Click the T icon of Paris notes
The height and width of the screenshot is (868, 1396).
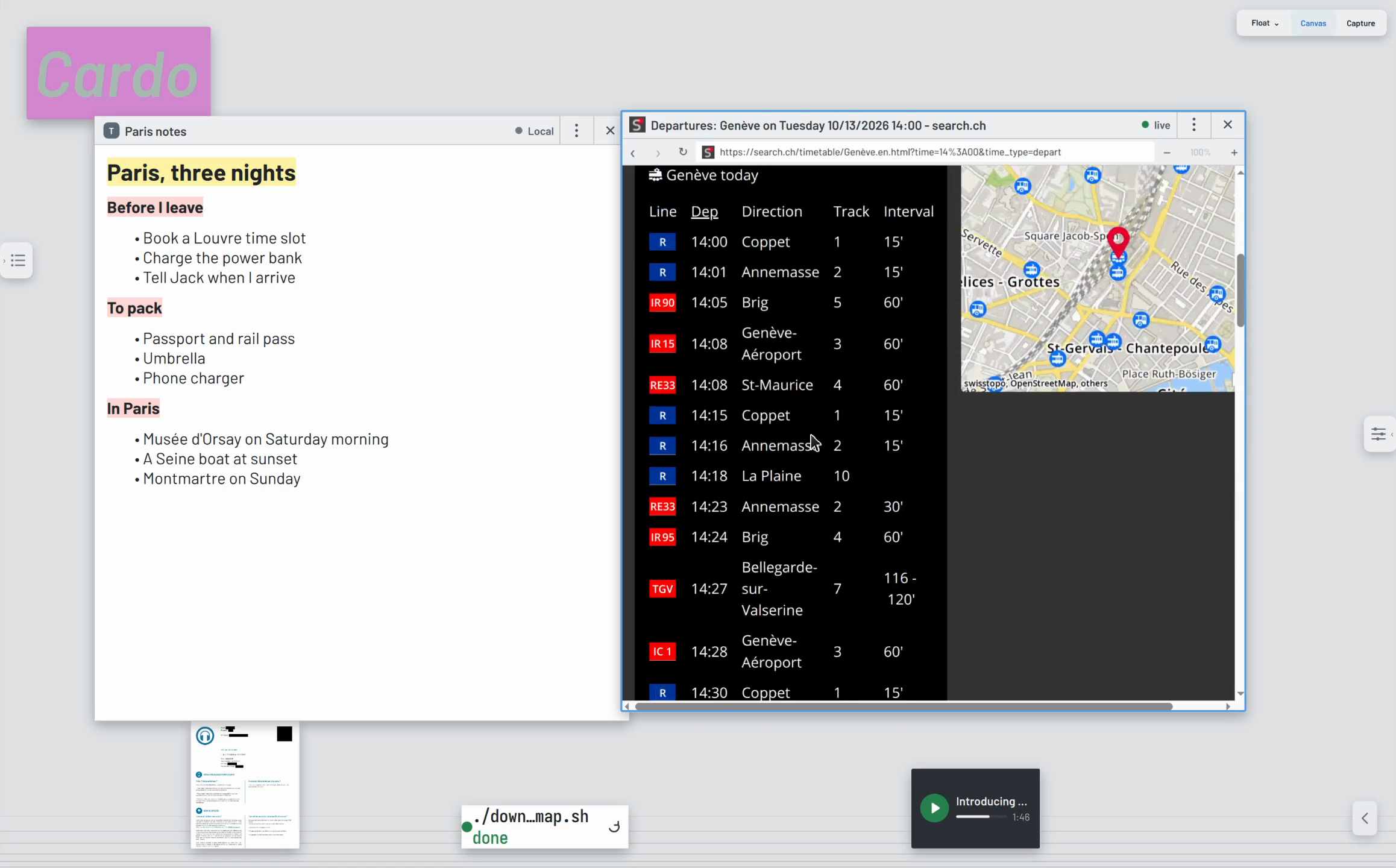click(112, 131)
